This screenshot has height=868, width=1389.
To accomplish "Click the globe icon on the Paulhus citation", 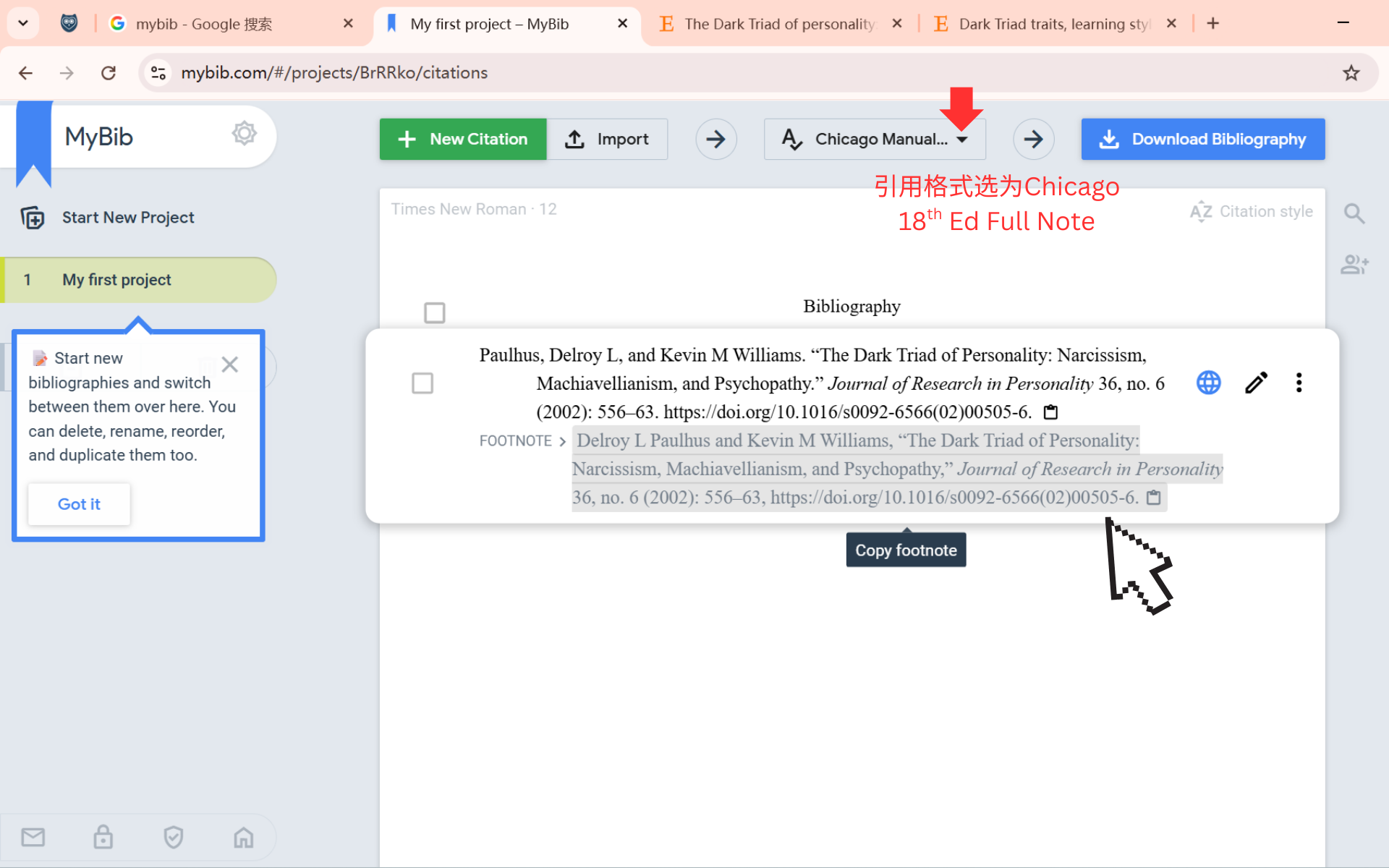I will (x=1208, y=383).
